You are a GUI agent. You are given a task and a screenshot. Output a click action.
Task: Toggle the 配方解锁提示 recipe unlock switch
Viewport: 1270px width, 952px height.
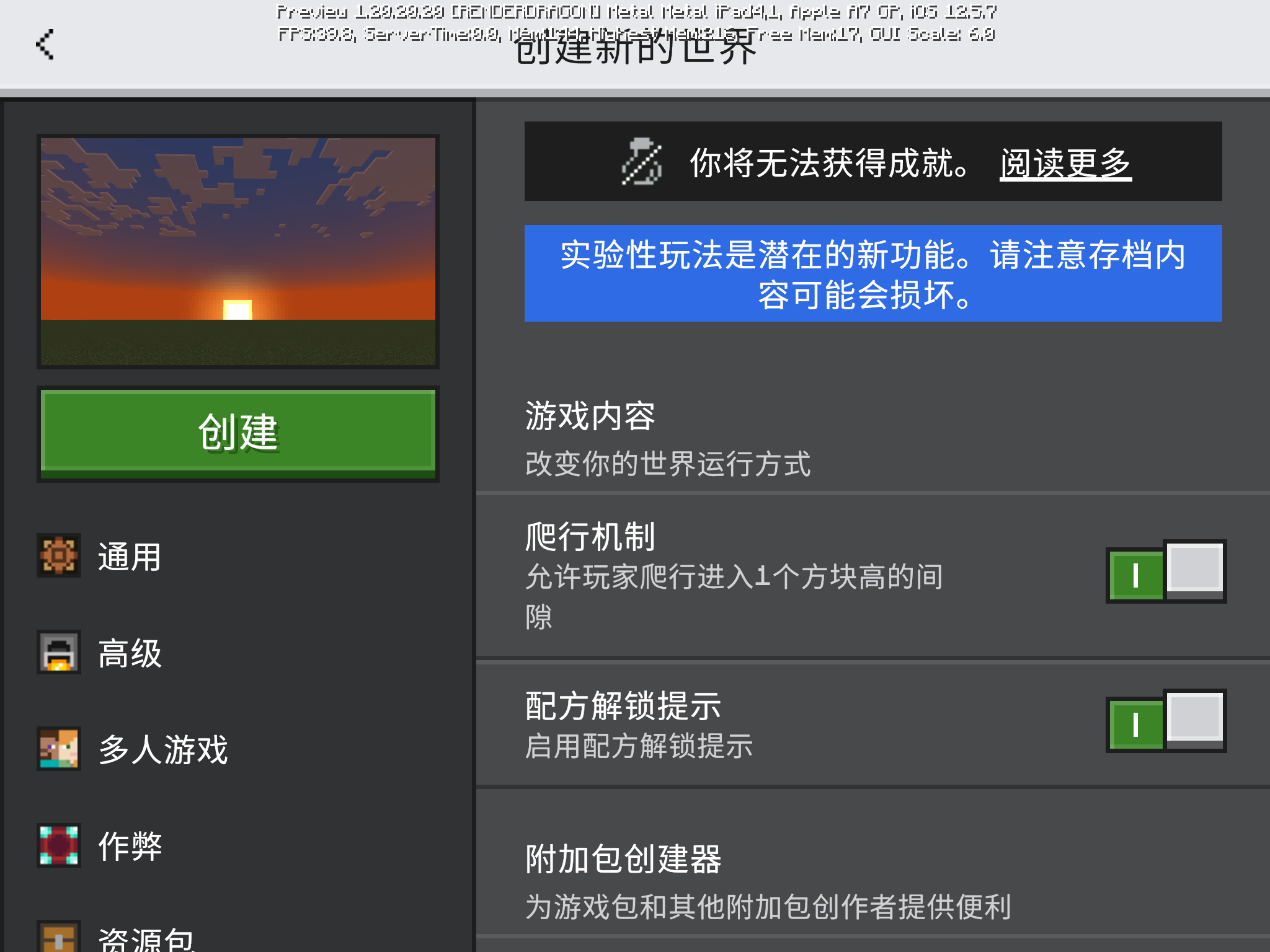(1166, 721)
